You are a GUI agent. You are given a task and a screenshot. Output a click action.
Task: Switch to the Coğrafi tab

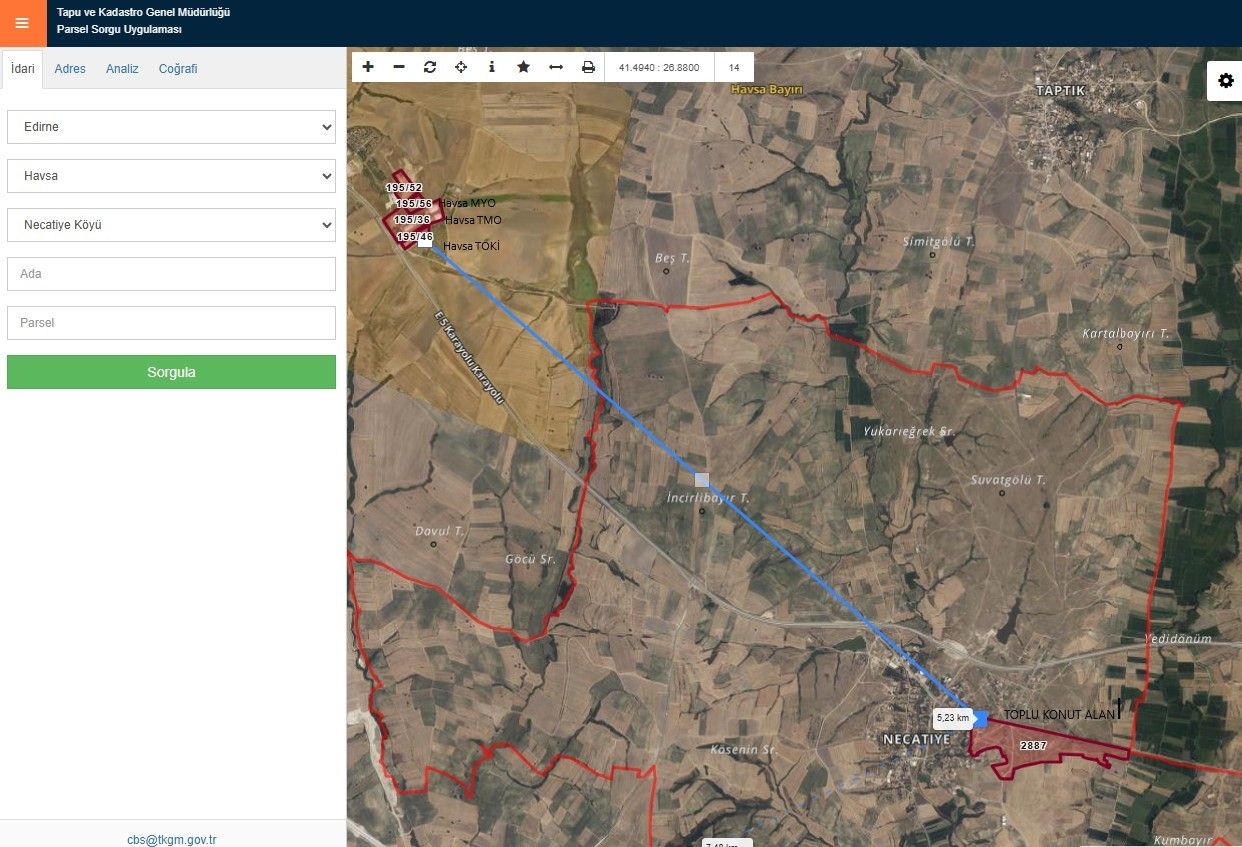178,69
